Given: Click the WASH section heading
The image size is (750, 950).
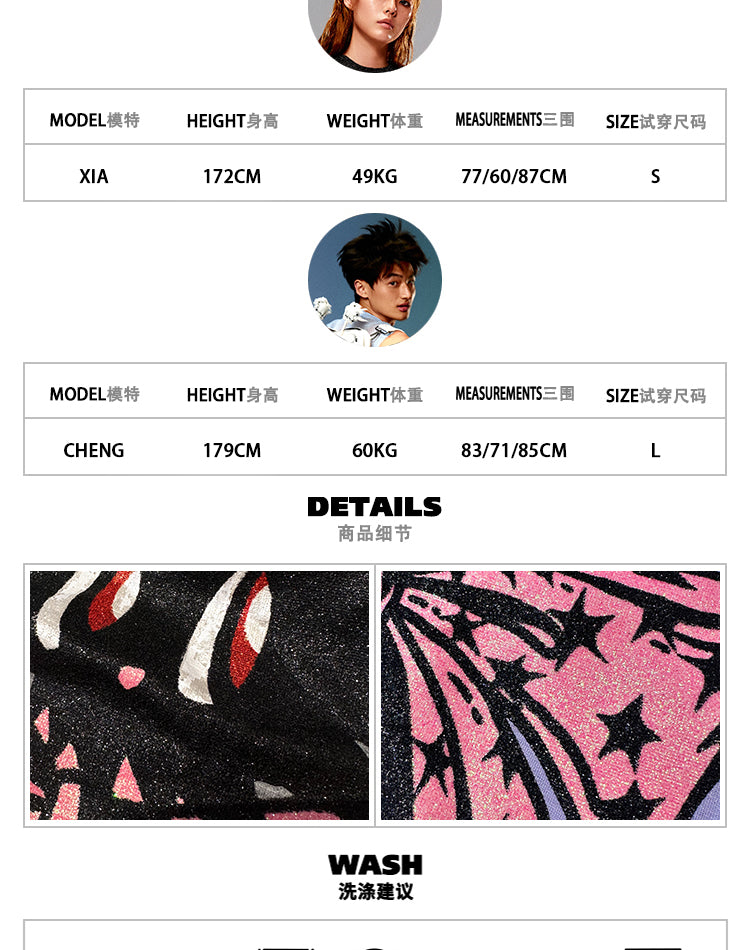Looking at the screenshot, I should pos(375,865).
